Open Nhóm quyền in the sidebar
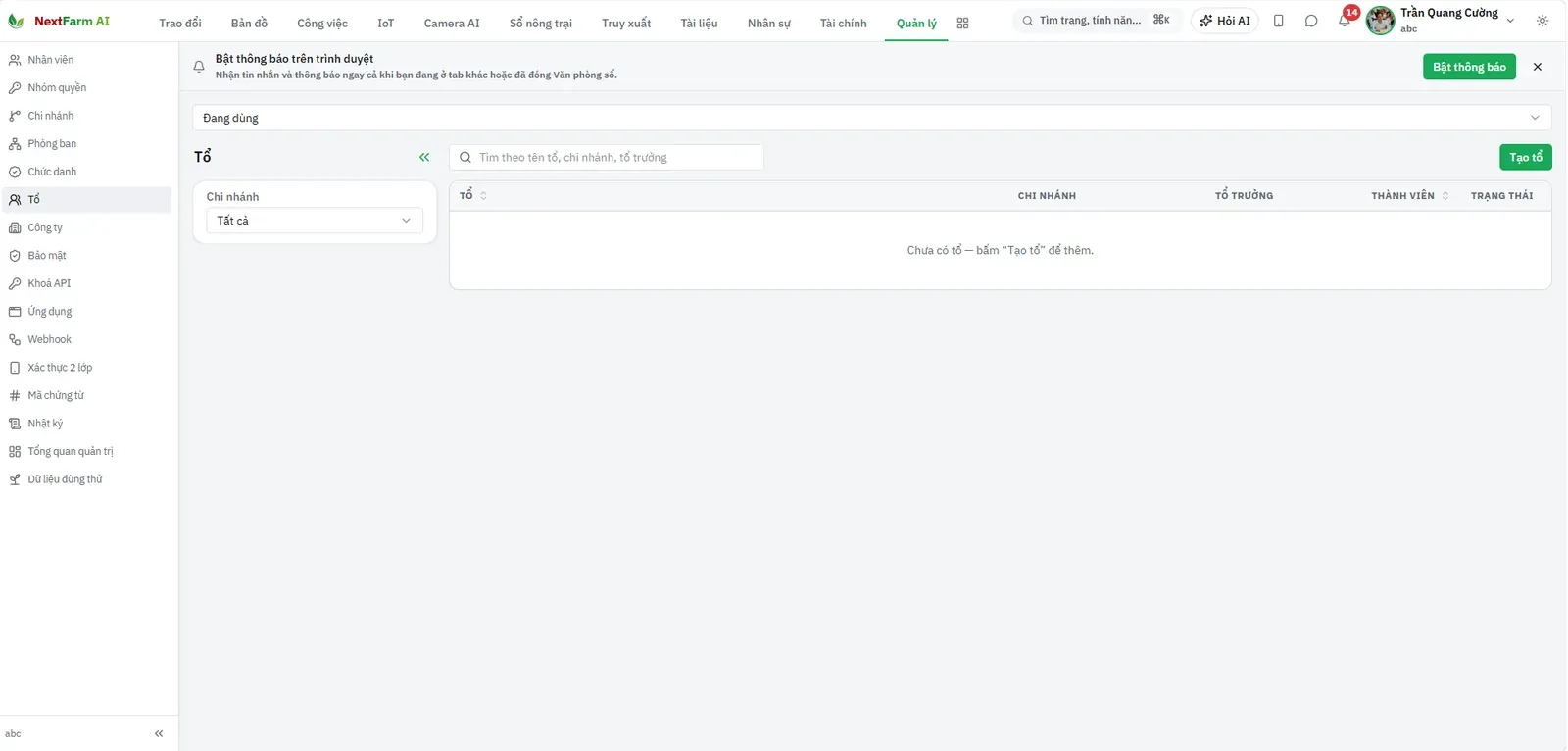 click(x=87, y=88)
